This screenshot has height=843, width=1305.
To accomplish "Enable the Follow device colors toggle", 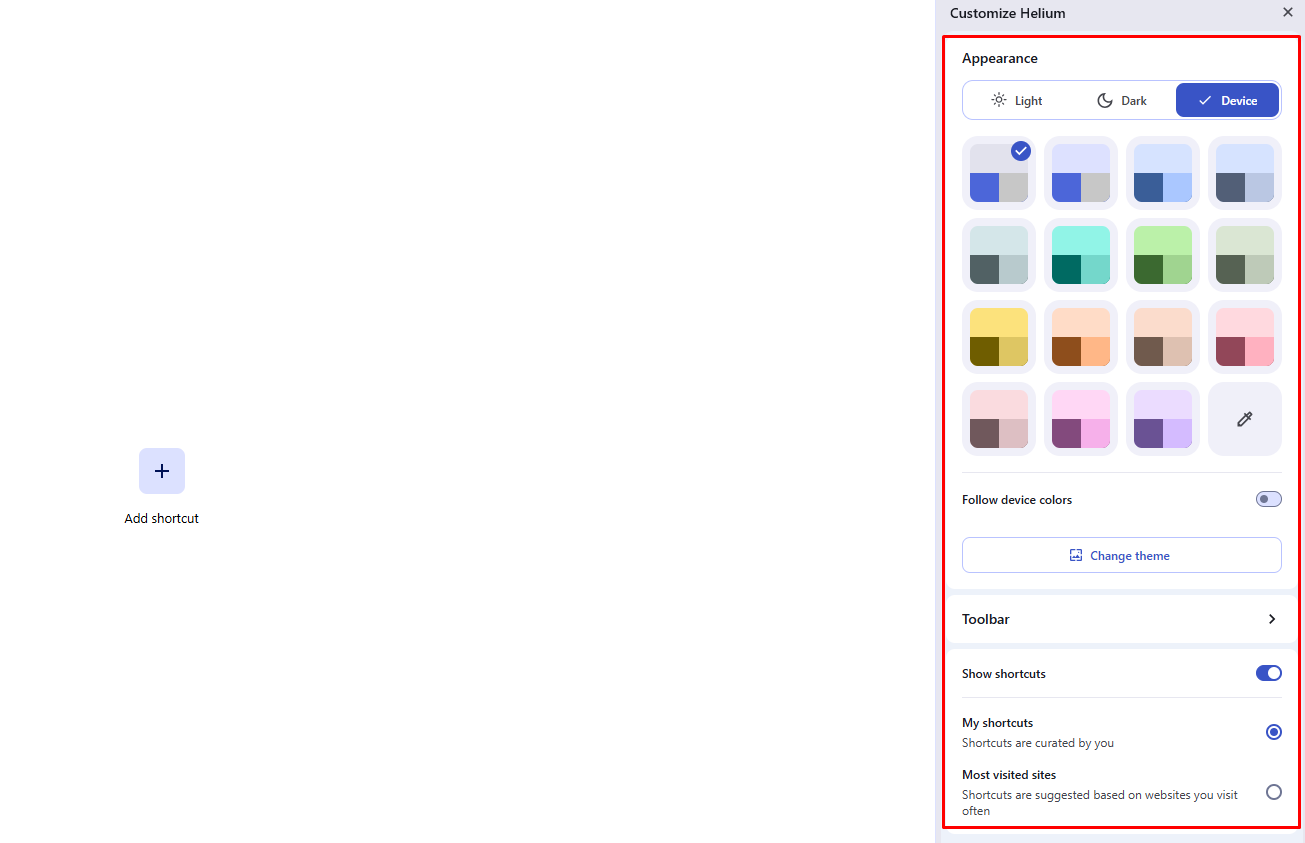I will [1268, 499].
